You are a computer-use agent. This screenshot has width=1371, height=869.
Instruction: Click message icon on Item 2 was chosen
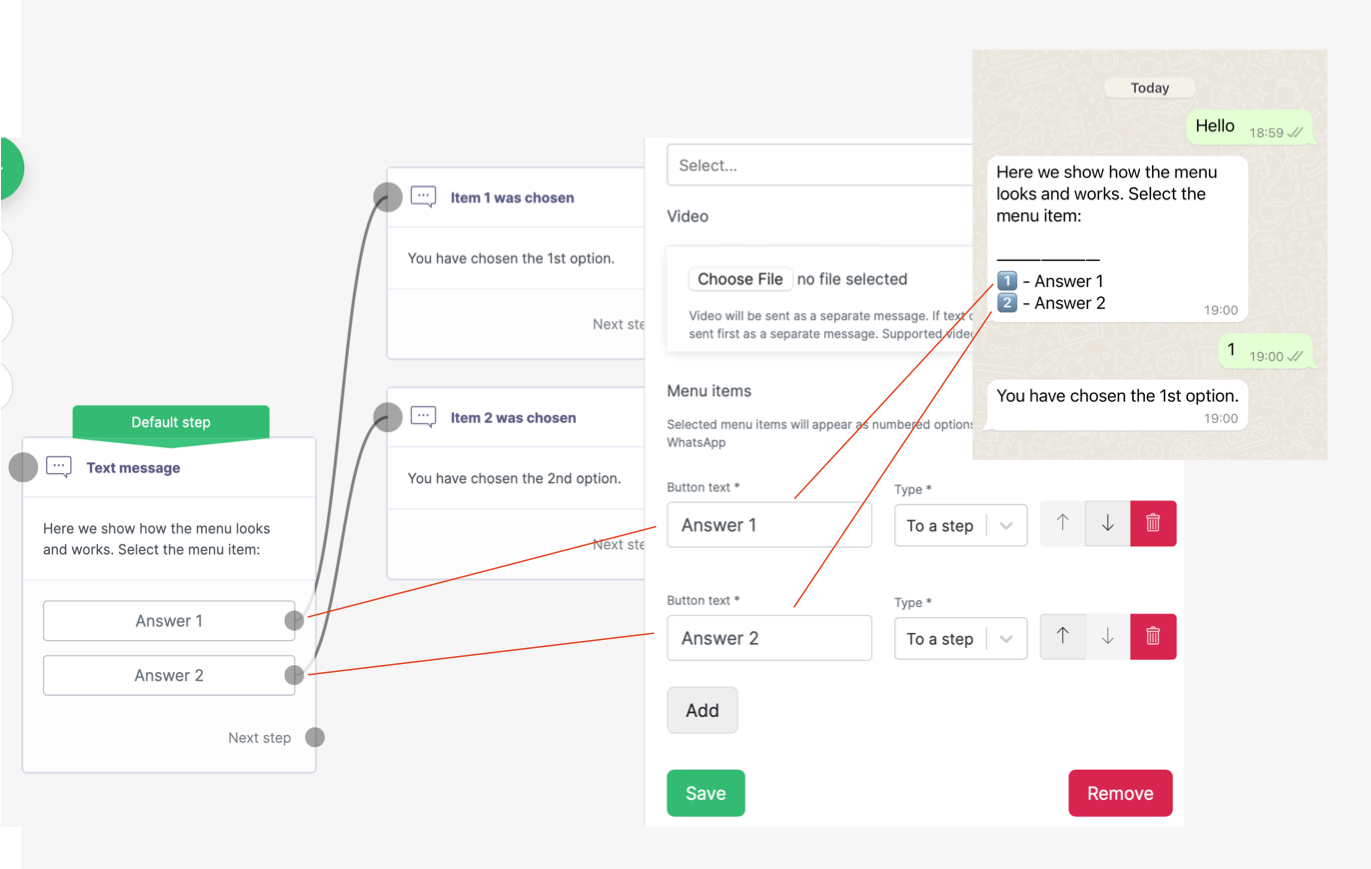pos(424,417)
